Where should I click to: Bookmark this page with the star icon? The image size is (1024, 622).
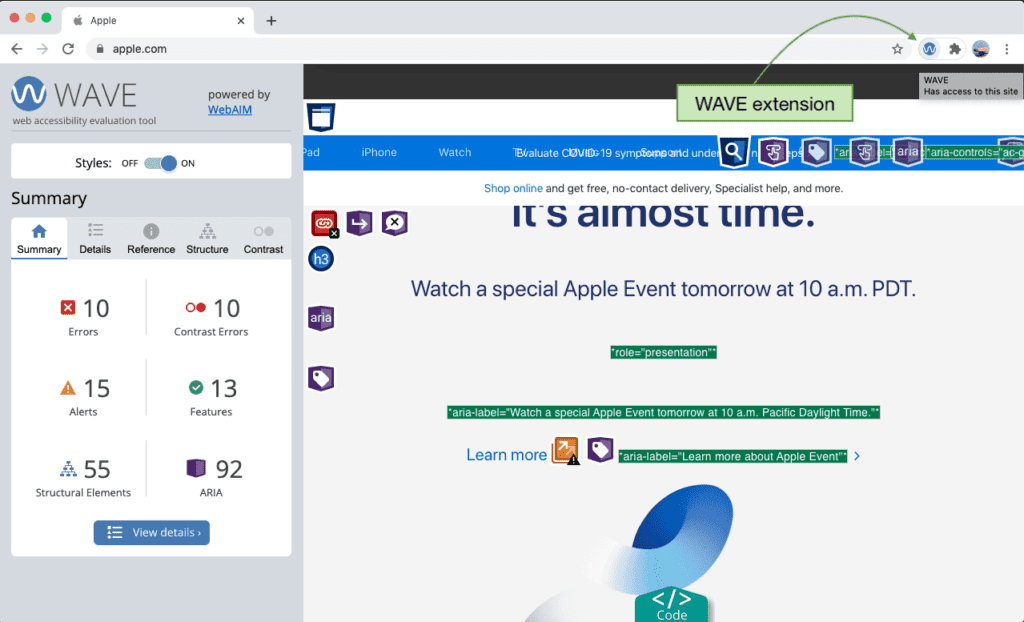(x=897, y=49)
